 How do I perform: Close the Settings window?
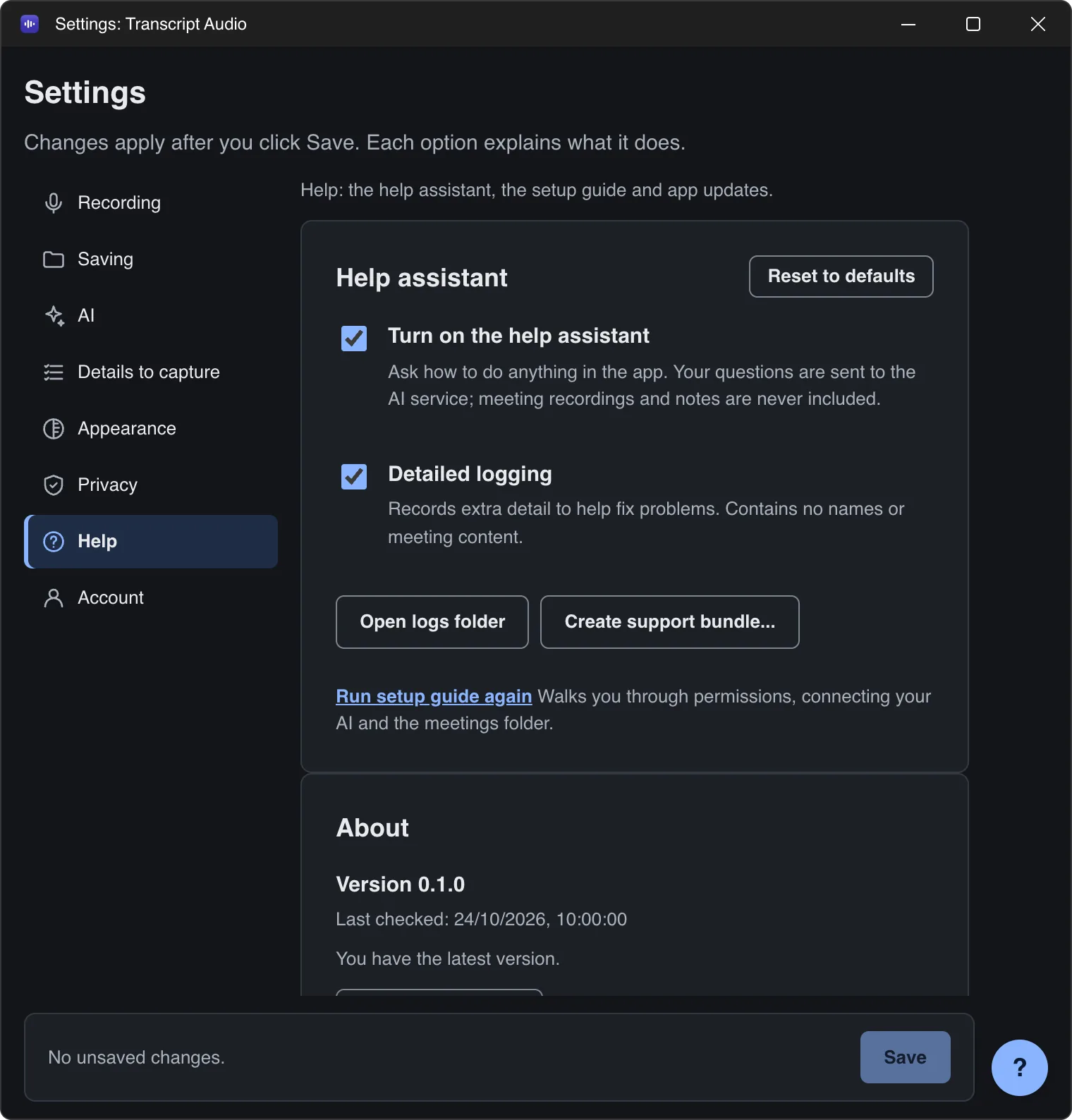point(1038,24)
